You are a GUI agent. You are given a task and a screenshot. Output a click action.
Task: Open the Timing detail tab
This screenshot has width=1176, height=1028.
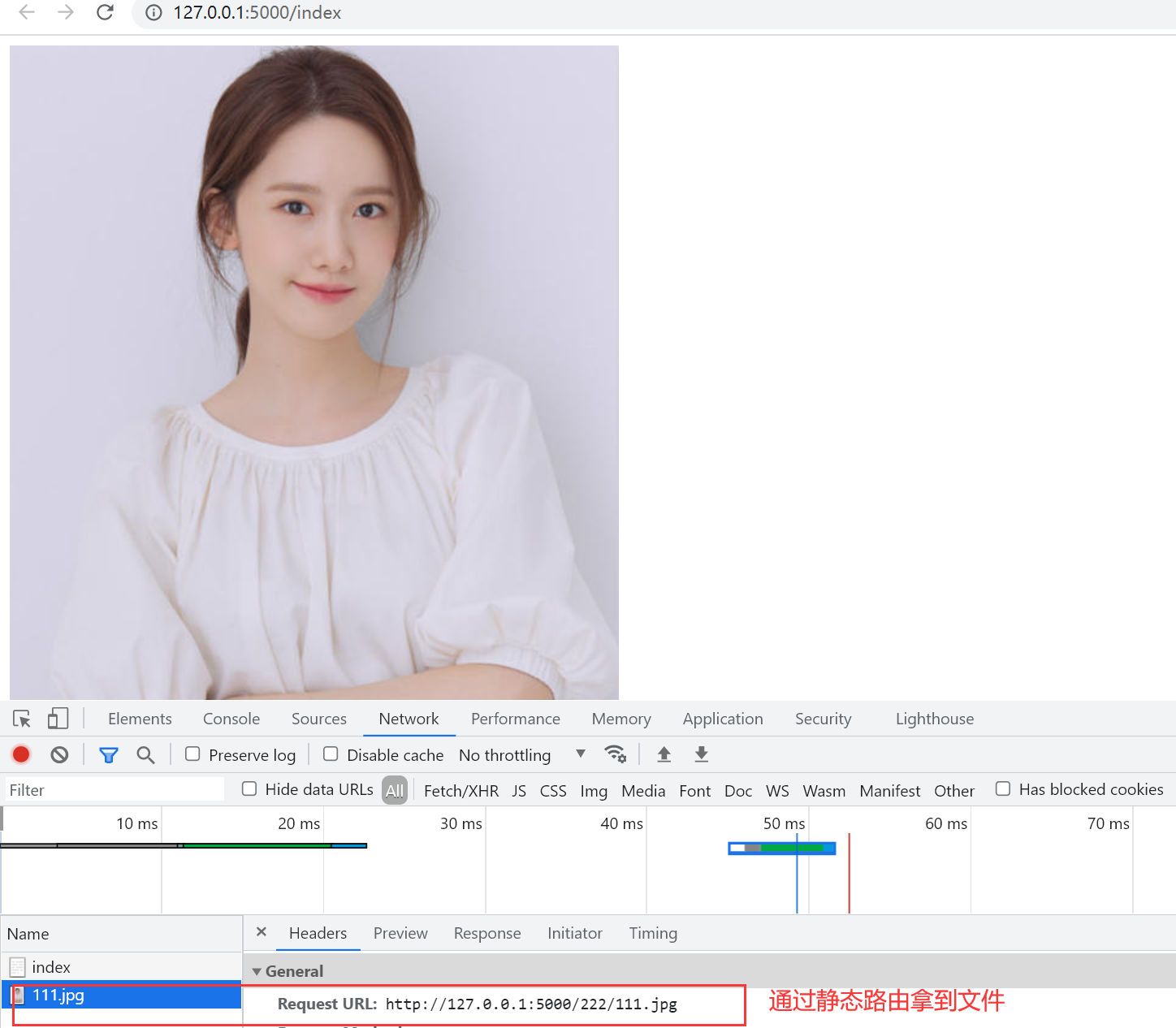[x=653, y=933]
